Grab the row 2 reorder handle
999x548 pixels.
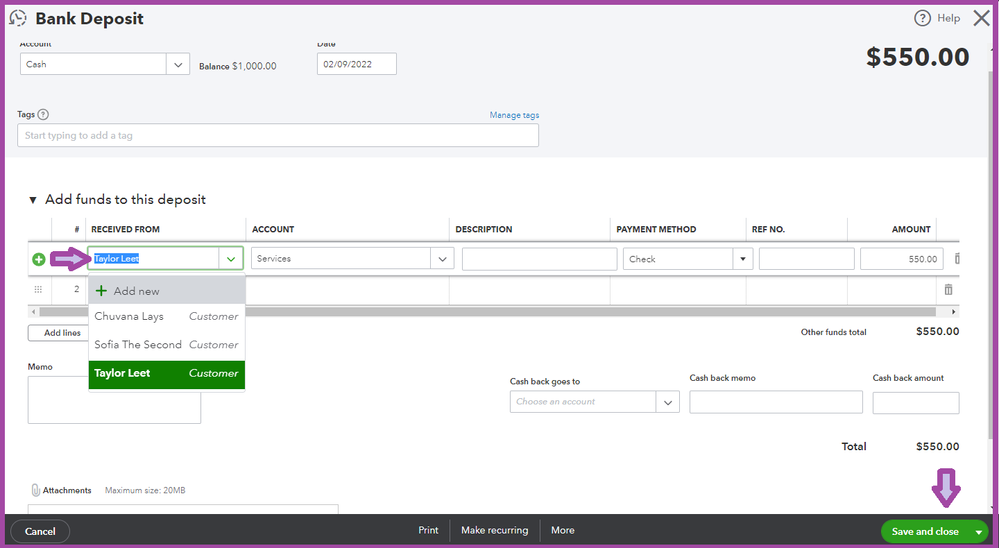click(x=38, y=289)
